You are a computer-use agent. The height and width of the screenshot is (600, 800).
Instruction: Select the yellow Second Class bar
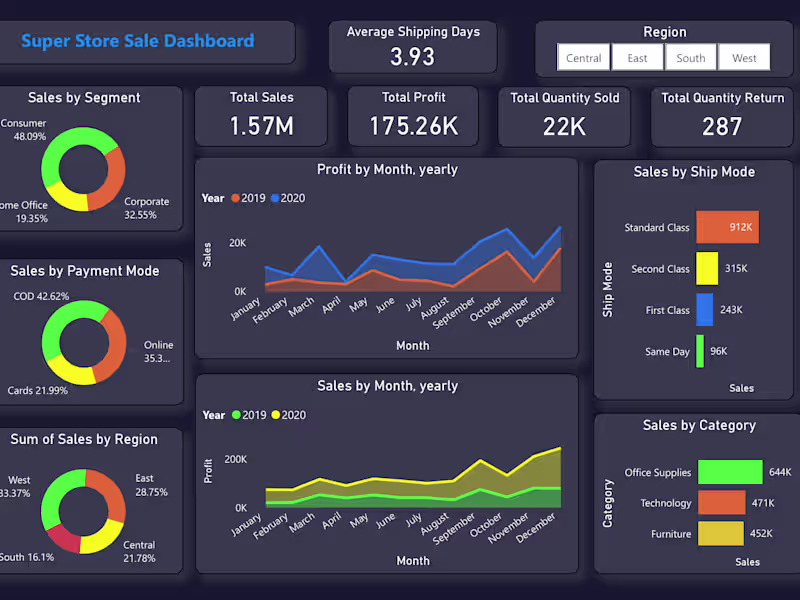pos(707,268)
